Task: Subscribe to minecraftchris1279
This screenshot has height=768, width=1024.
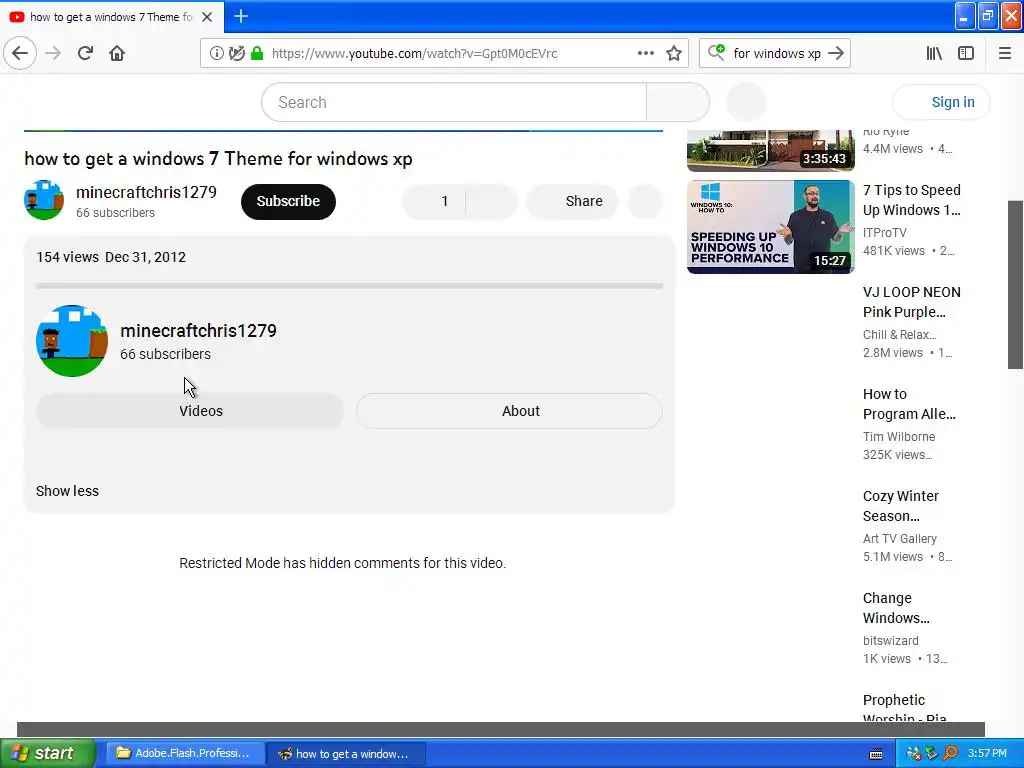Action: click(288, 201)
